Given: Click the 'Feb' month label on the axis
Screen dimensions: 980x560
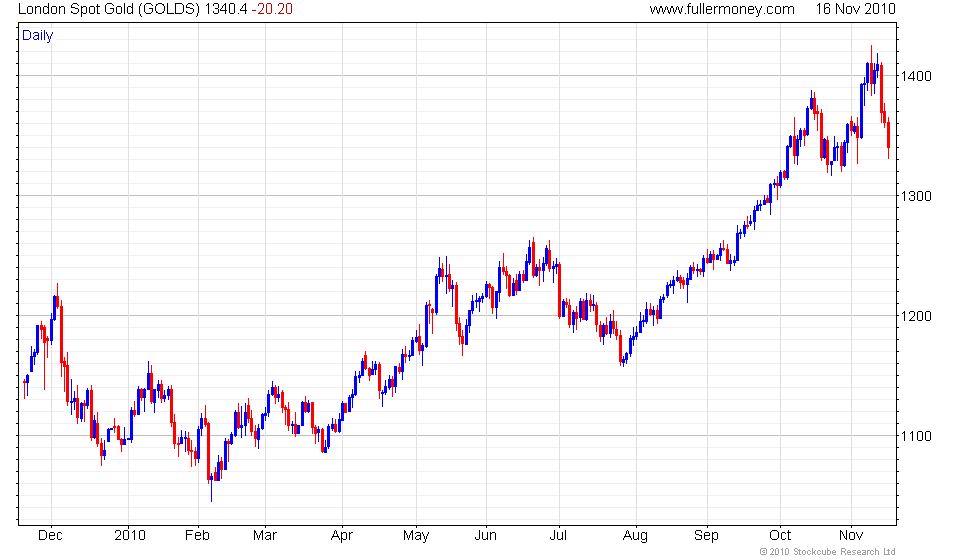Looking at the screenshot, I should click(x=197, y=536).
